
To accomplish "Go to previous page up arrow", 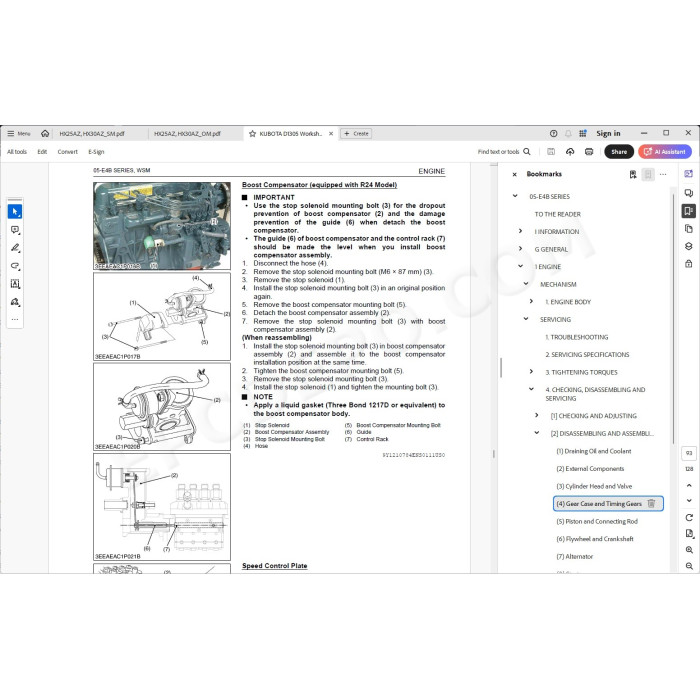I will (689, 485).
